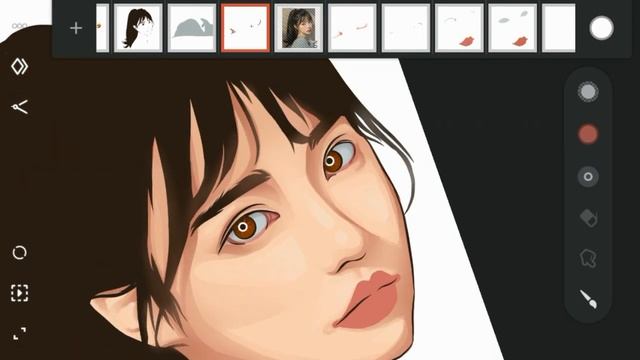Select the red-outlined active layer thumbnail
640x360 pixels.
pos(245,28)
